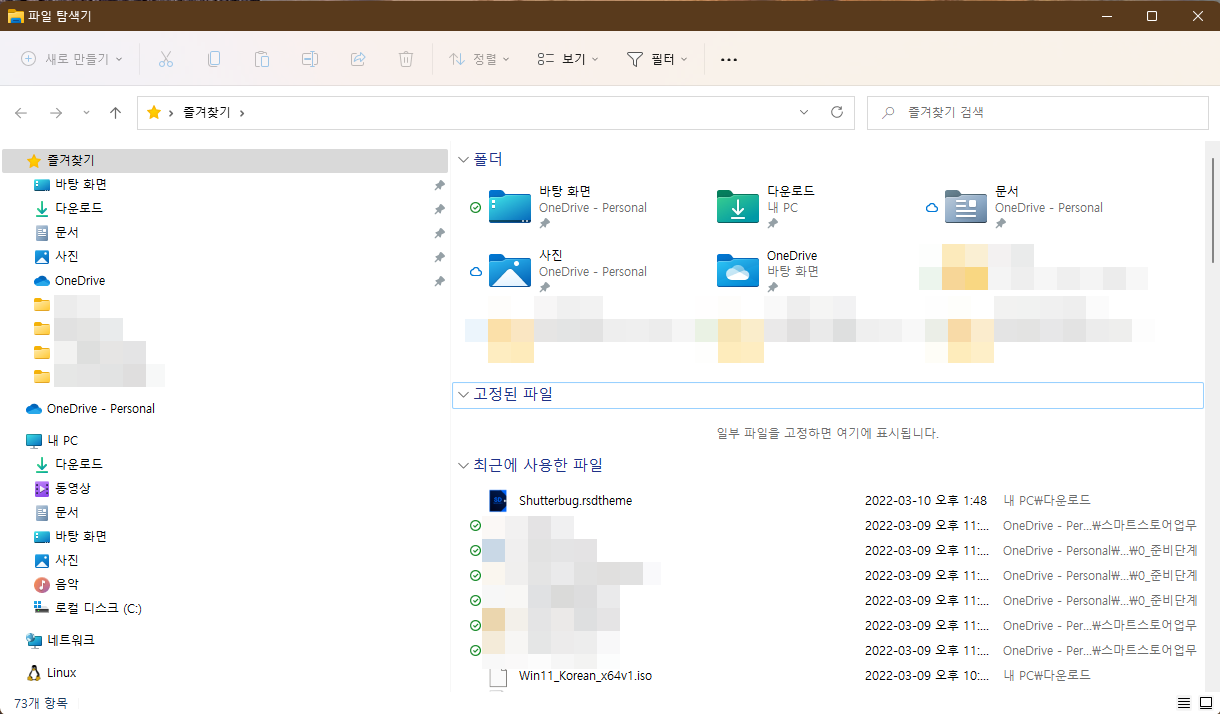This screenshot has width=1220, height=714.
Task: Switch to details view in the status bar
Action: click(x=1185, y=703)
